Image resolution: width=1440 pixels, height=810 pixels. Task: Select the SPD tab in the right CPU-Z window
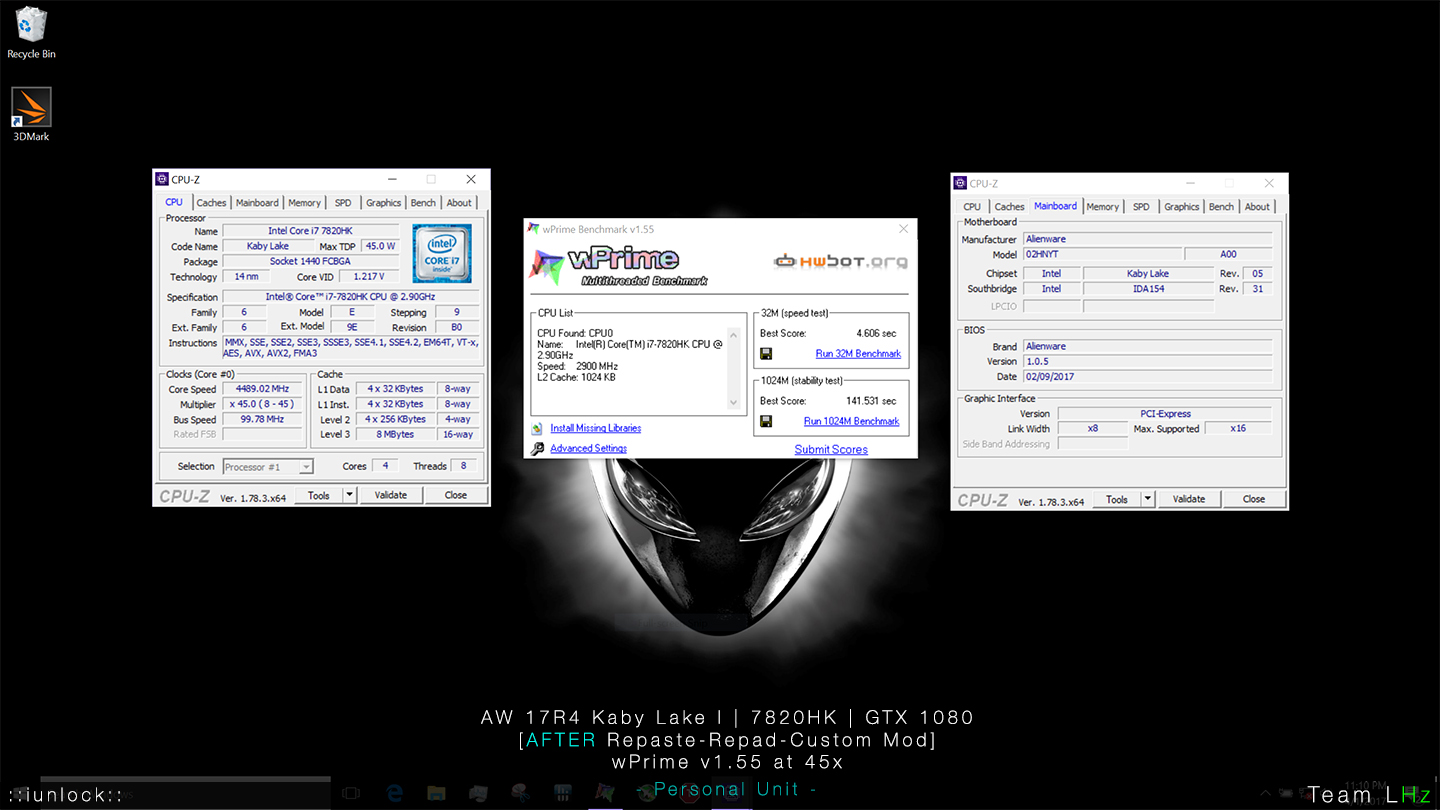[1141, 207]
